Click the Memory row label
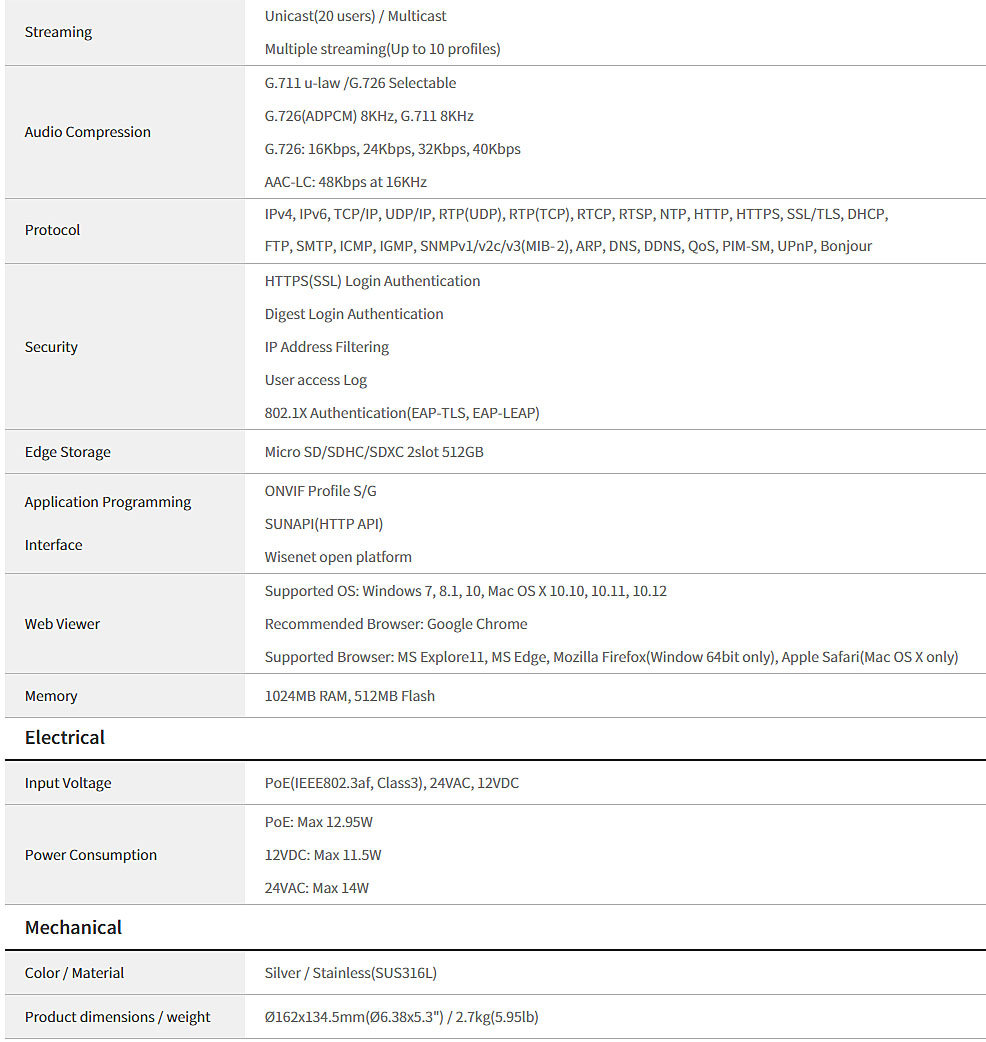 coord(51,696)
